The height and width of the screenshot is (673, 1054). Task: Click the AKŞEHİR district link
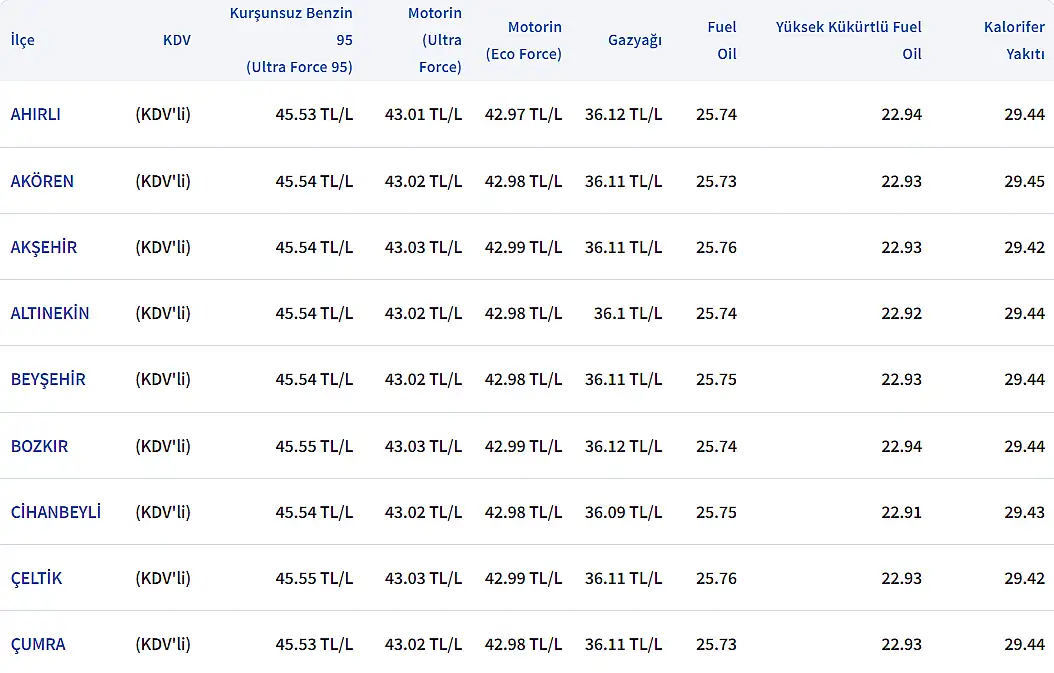click(43, 247)
